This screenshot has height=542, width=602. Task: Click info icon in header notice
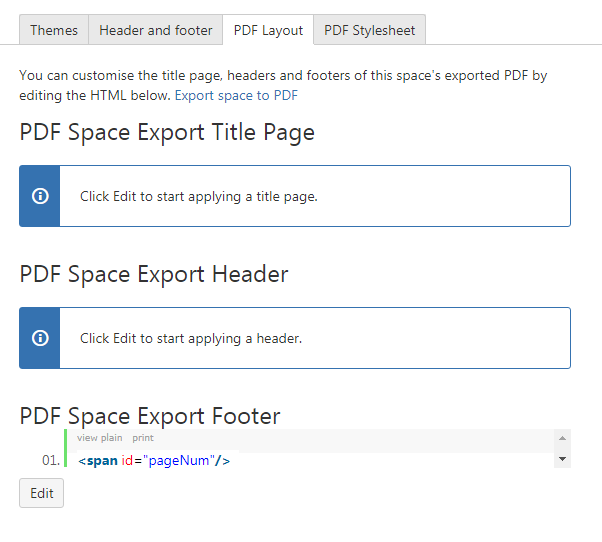[40, 338]
